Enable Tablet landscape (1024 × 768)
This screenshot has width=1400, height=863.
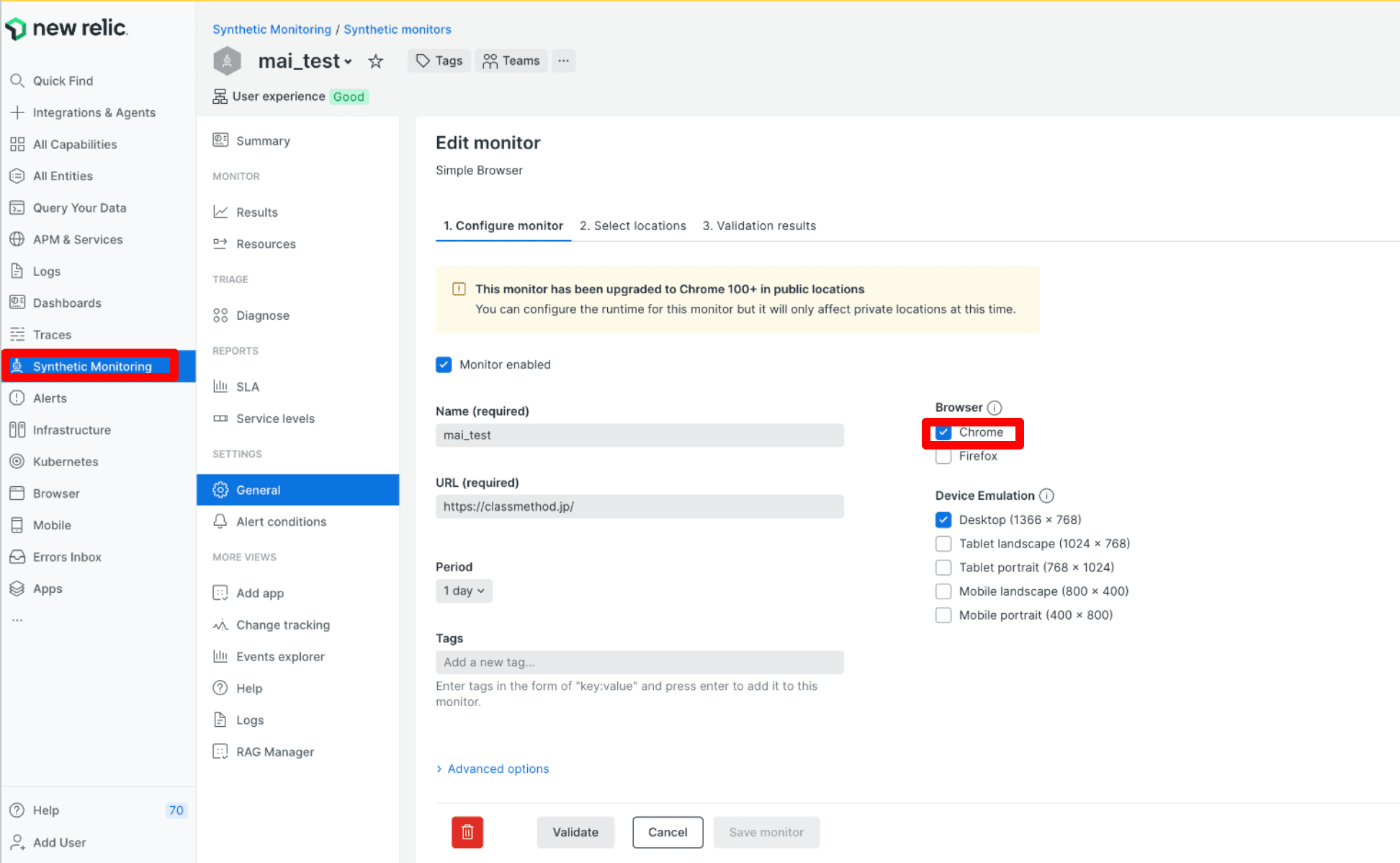943,543
